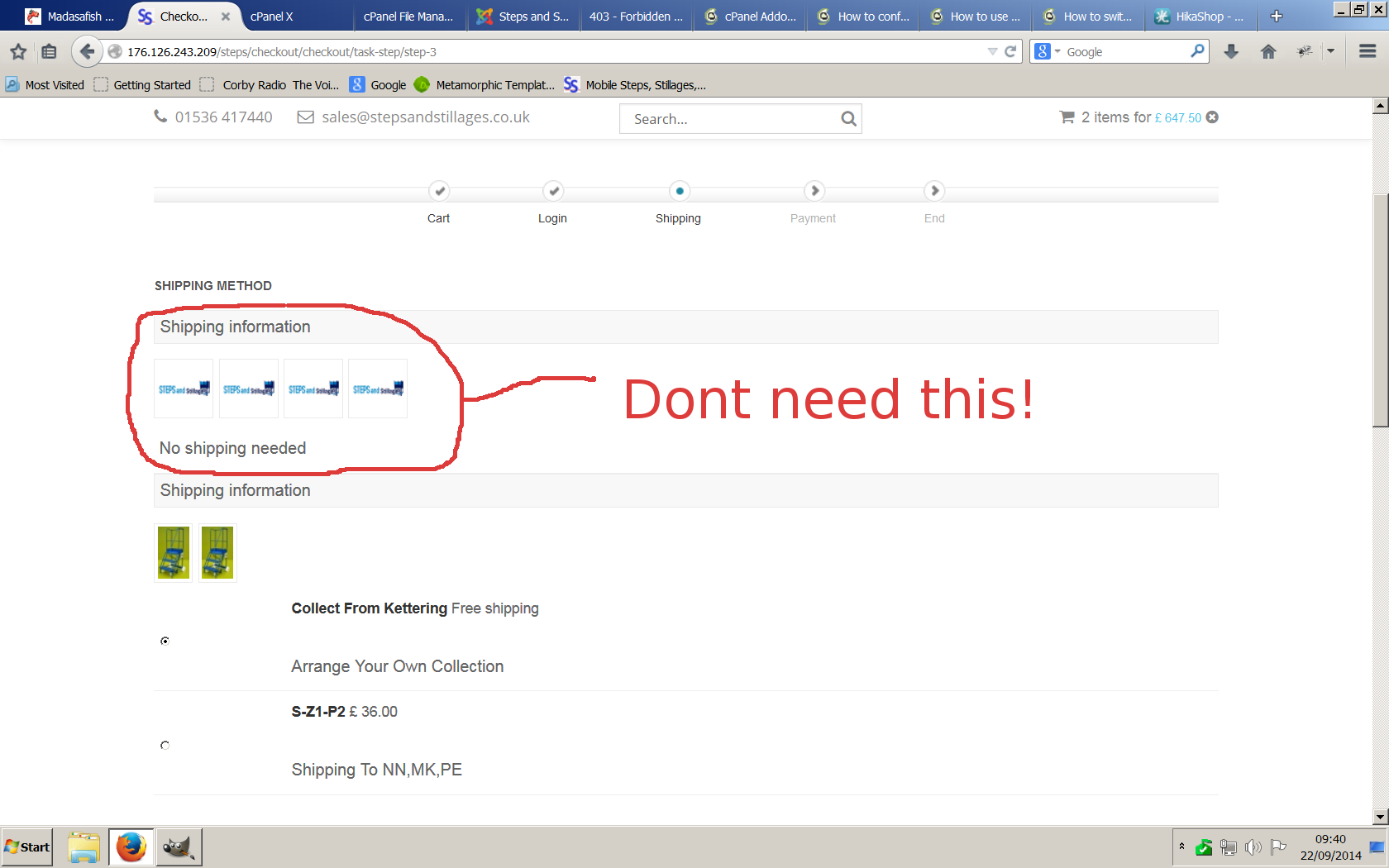Go to the browser home page icon
Screen dimensions: 1389x868
[x=1268, y=52]
